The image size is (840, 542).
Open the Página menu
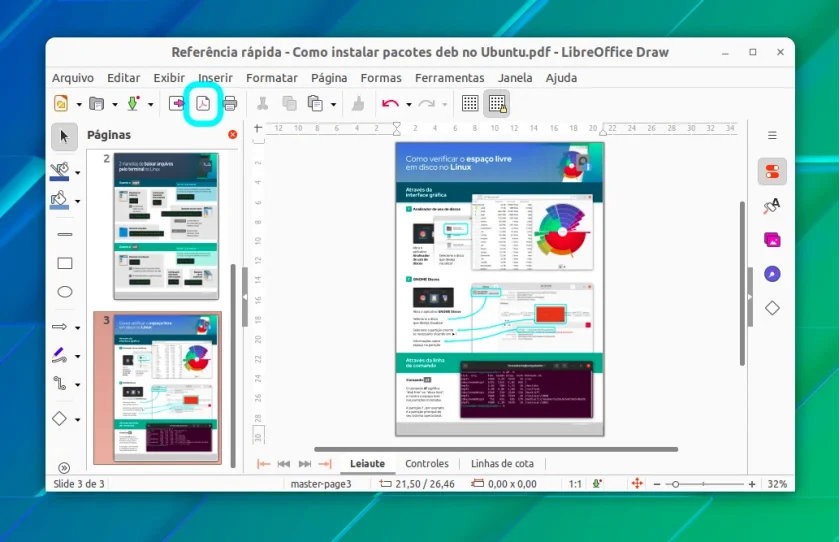pos(329,78)
